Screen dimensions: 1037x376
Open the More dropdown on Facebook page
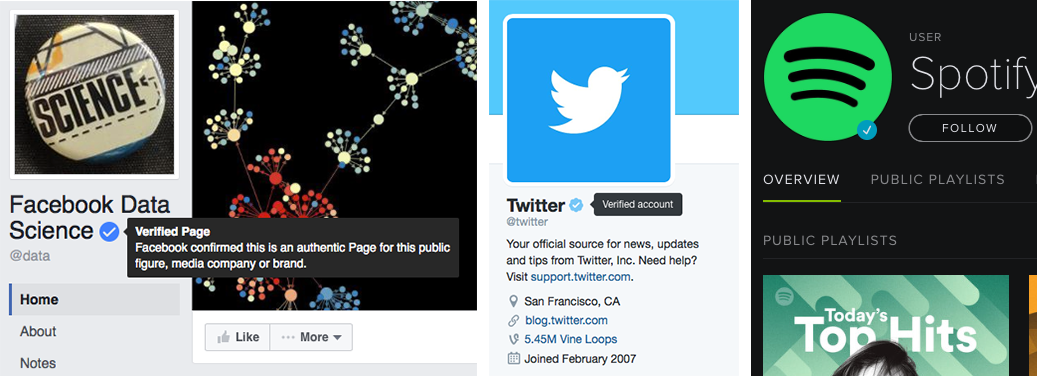[x=311, y=337]
